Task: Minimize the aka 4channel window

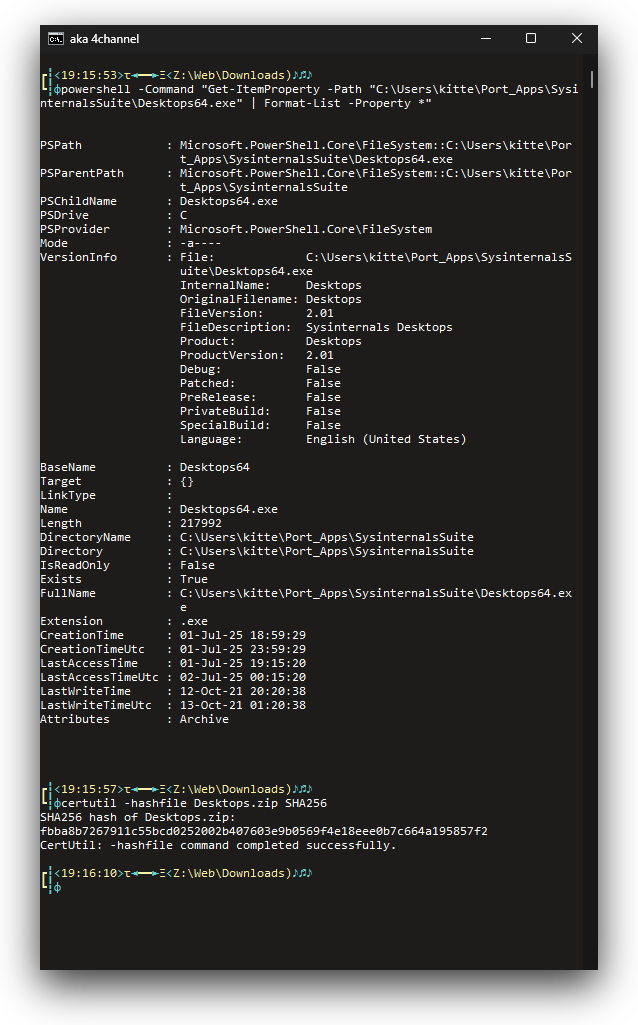Action: (486, 39)
